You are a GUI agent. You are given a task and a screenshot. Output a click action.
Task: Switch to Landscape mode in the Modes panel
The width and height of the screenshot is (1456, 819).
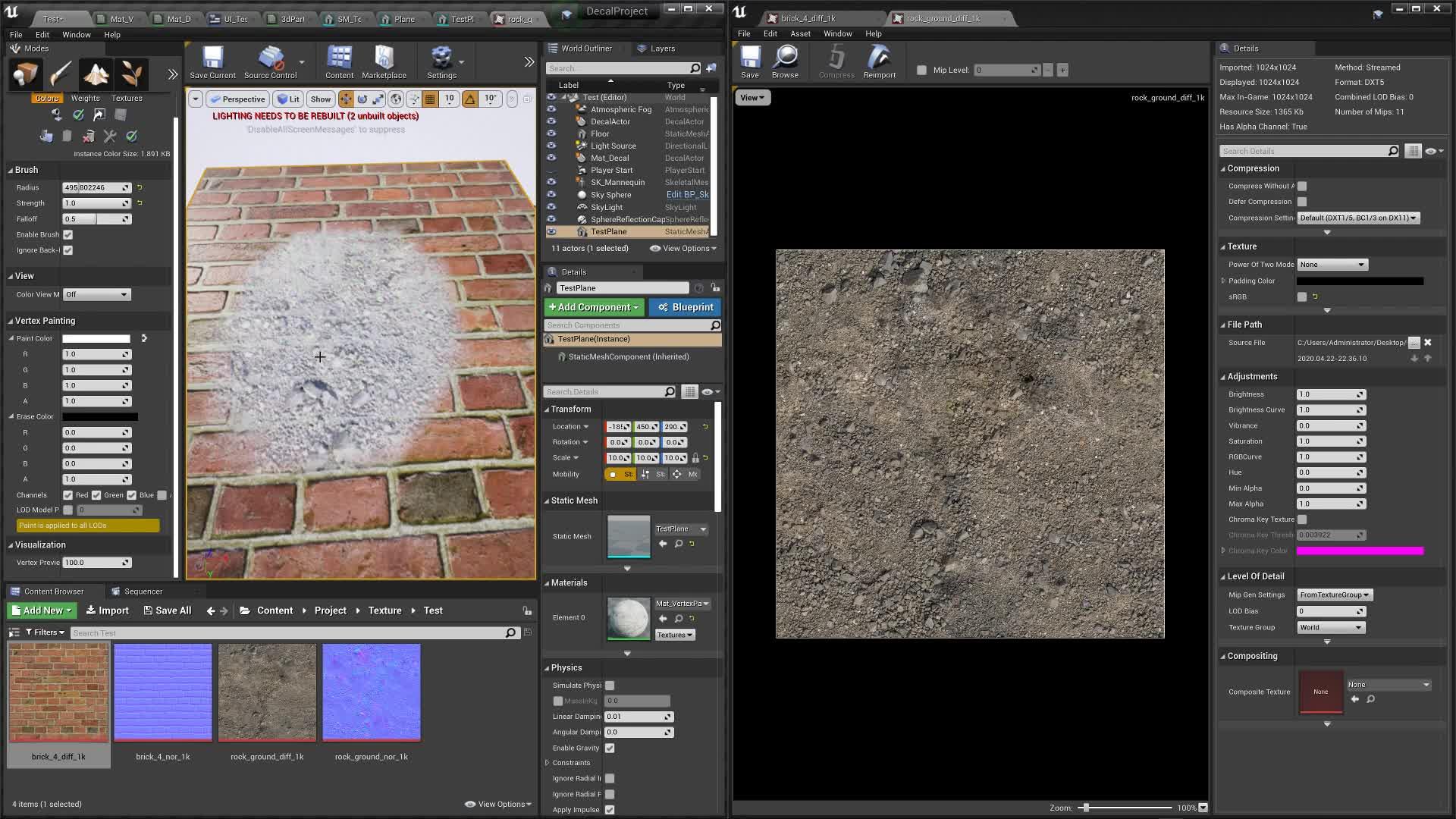(95, 74)
